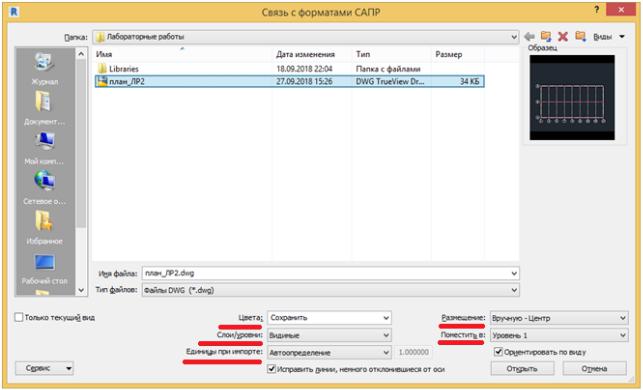Click the create new folder icon
Image resolution: width=643 pixels, height=390 pixels.
[x=580, y=36]
